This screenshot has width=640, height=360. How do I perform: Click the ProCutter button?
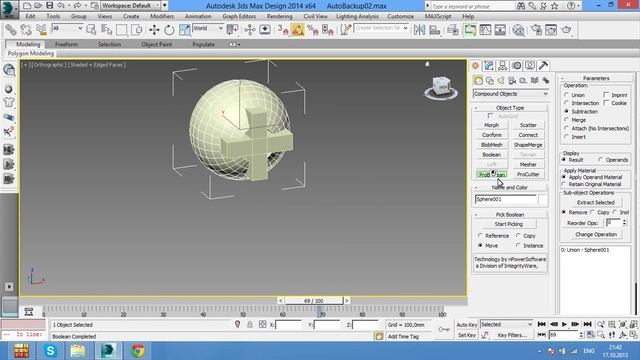coord(528,174)
